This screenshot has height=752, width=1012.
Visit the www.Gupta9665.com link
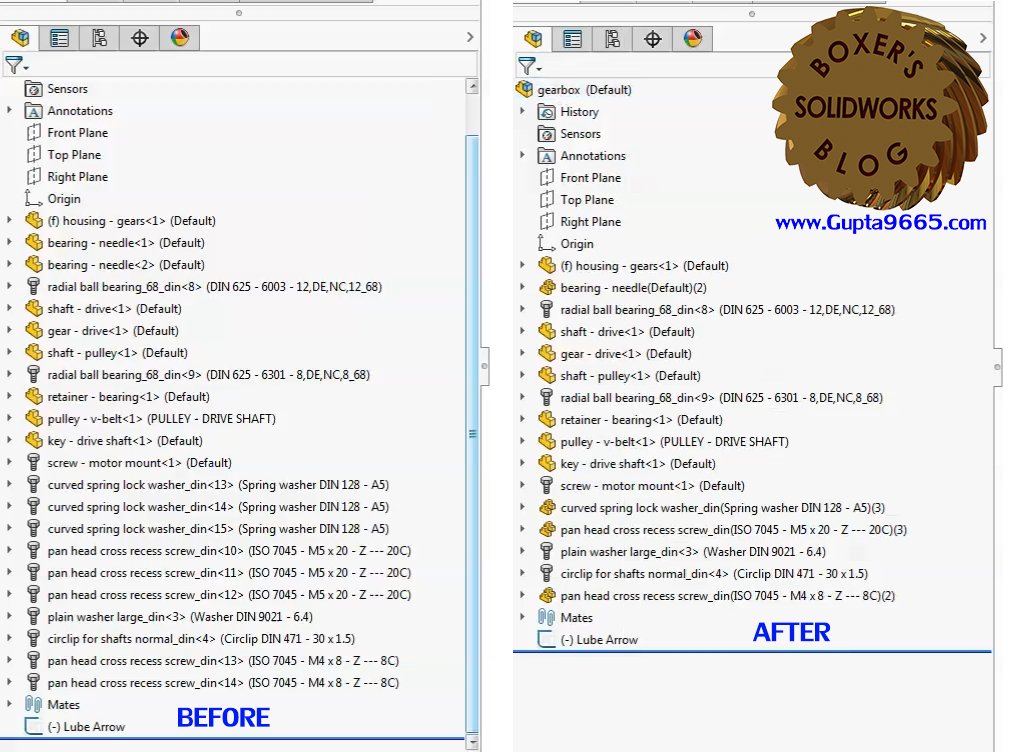878,224
